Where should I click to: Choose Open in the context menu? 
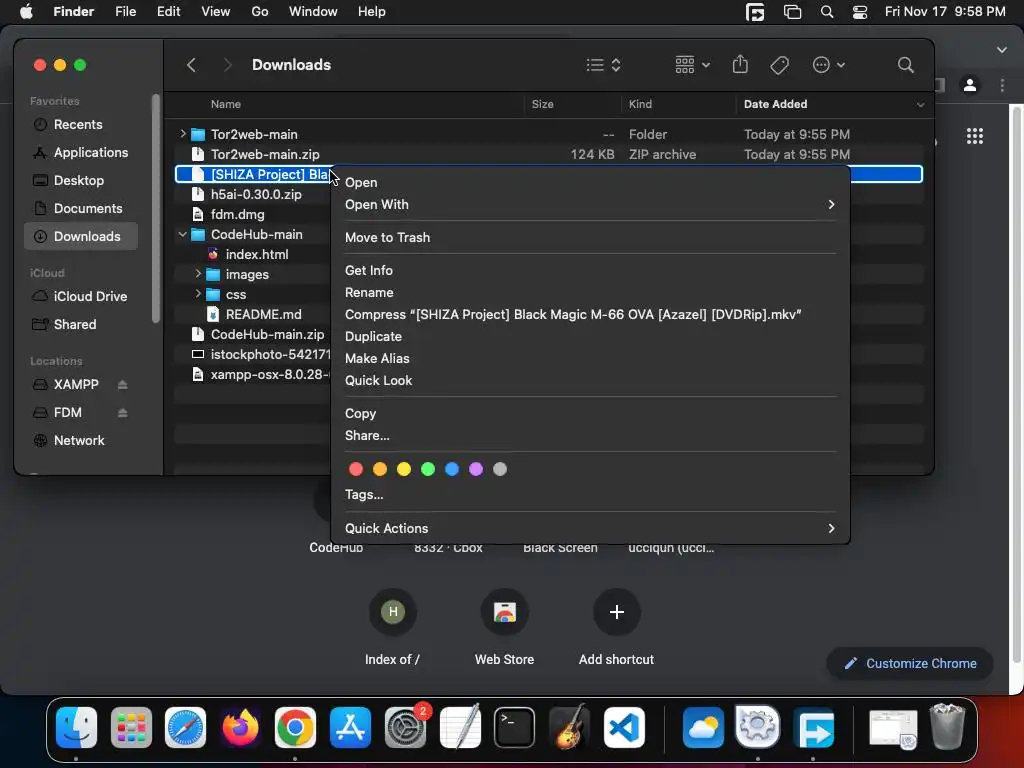(590, 183)
